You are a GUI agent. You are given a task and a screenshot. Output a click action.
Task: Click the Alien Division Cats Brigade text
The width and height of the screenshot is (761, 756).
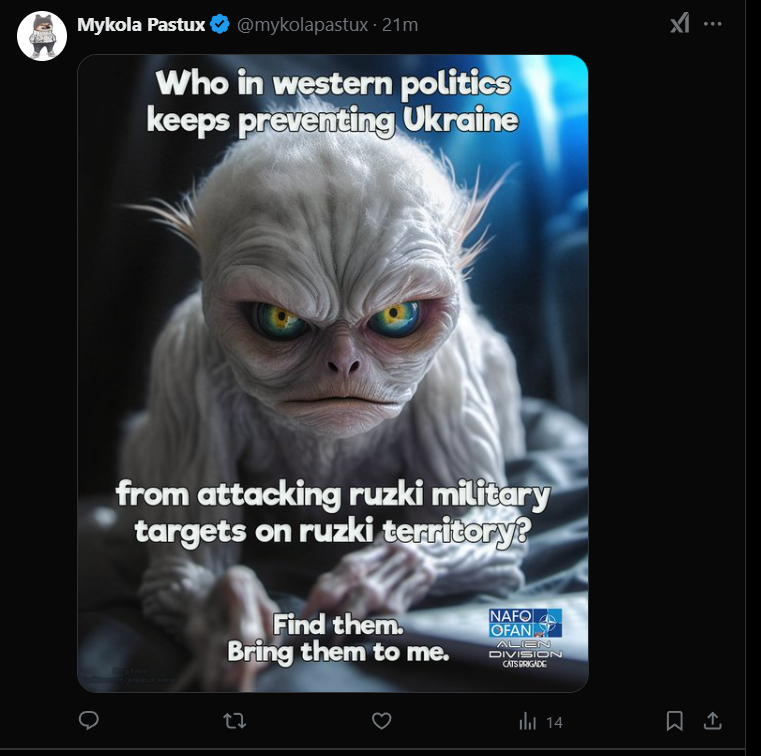point(525,654)
